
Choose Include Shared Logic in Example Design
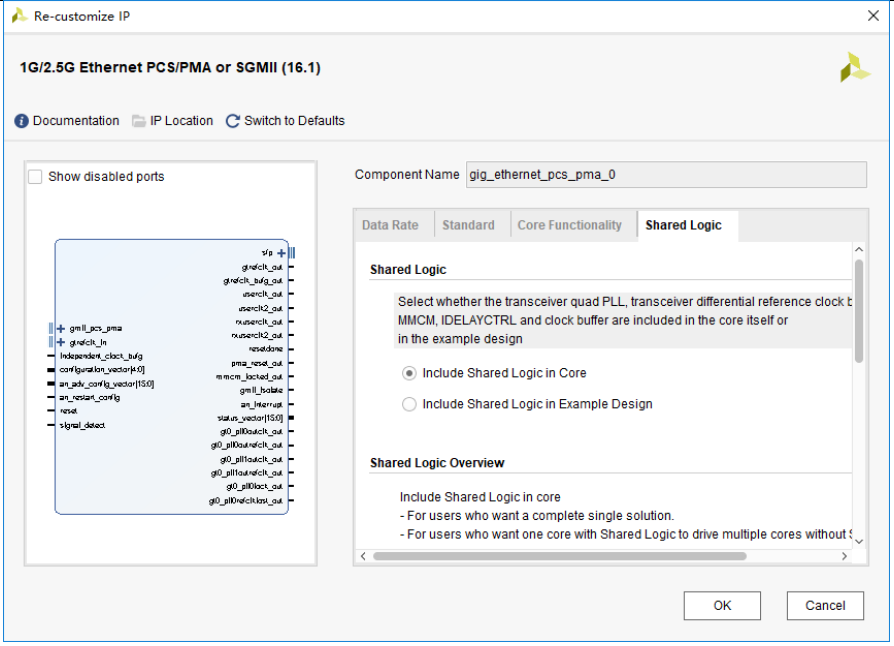tap(408, 404)
